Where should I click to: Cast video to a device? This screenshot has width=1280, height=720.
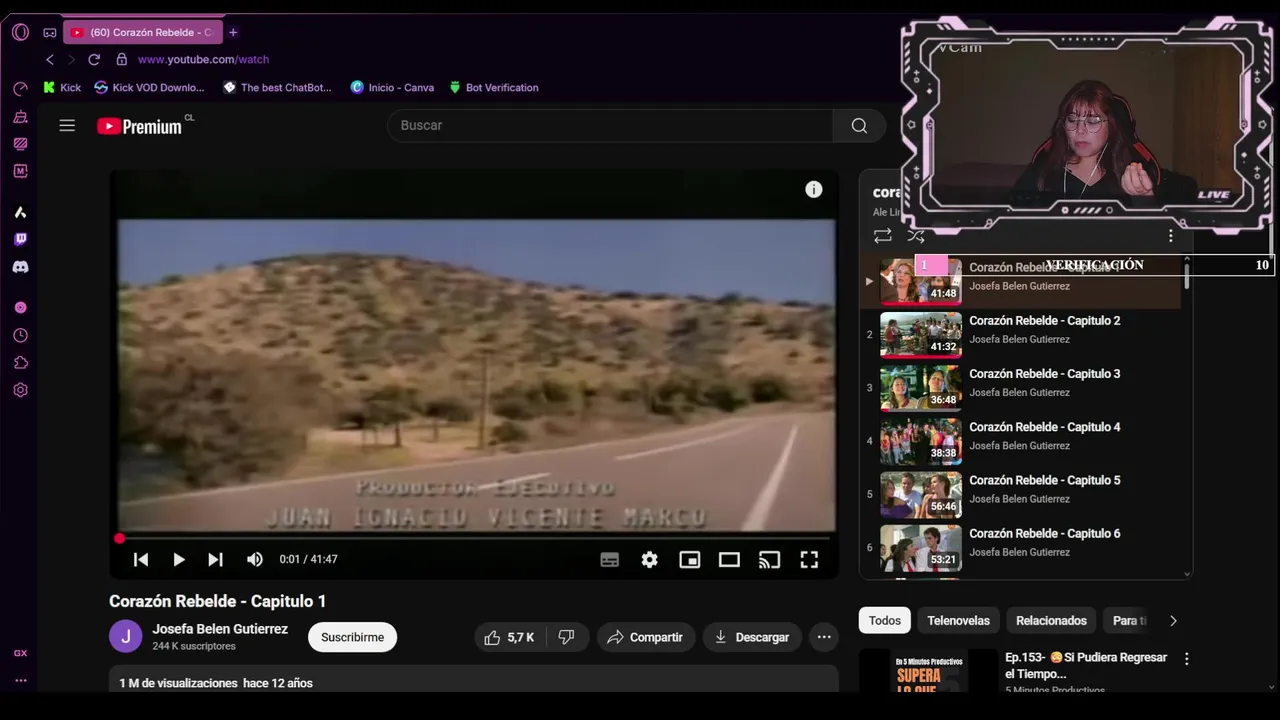click(769, 560)
